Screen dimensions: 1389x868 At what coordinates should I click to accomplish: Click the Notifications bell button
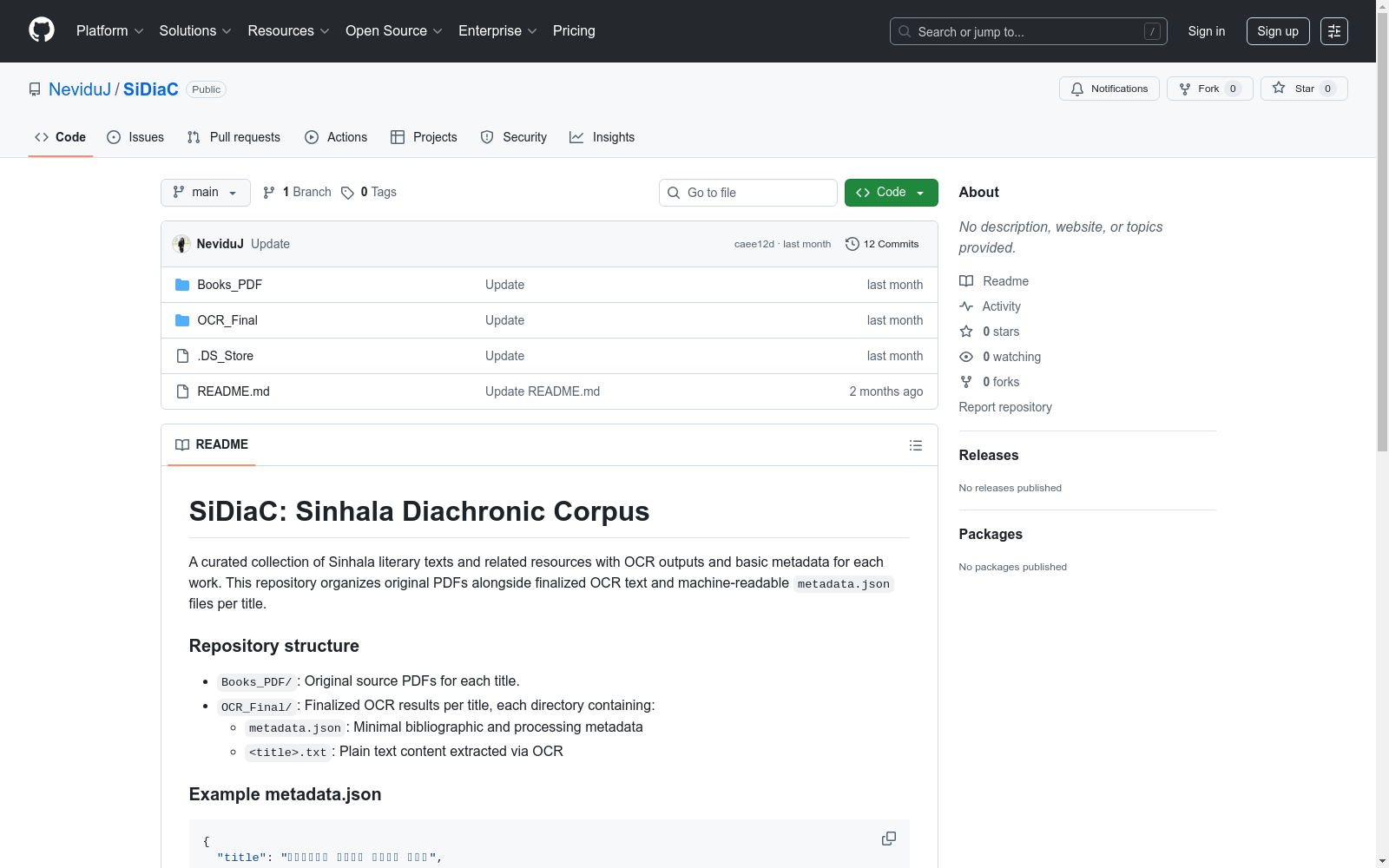pos(1109,89)
